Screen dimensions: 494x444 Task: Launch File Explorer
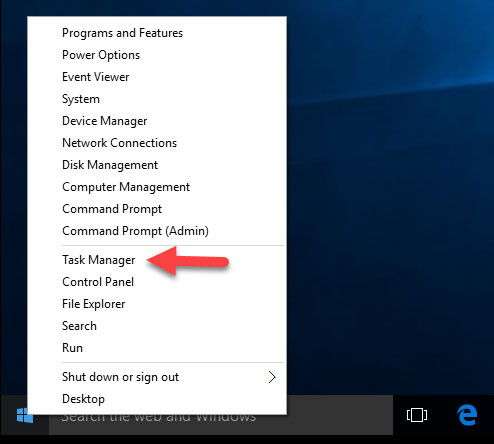point(94,304)
